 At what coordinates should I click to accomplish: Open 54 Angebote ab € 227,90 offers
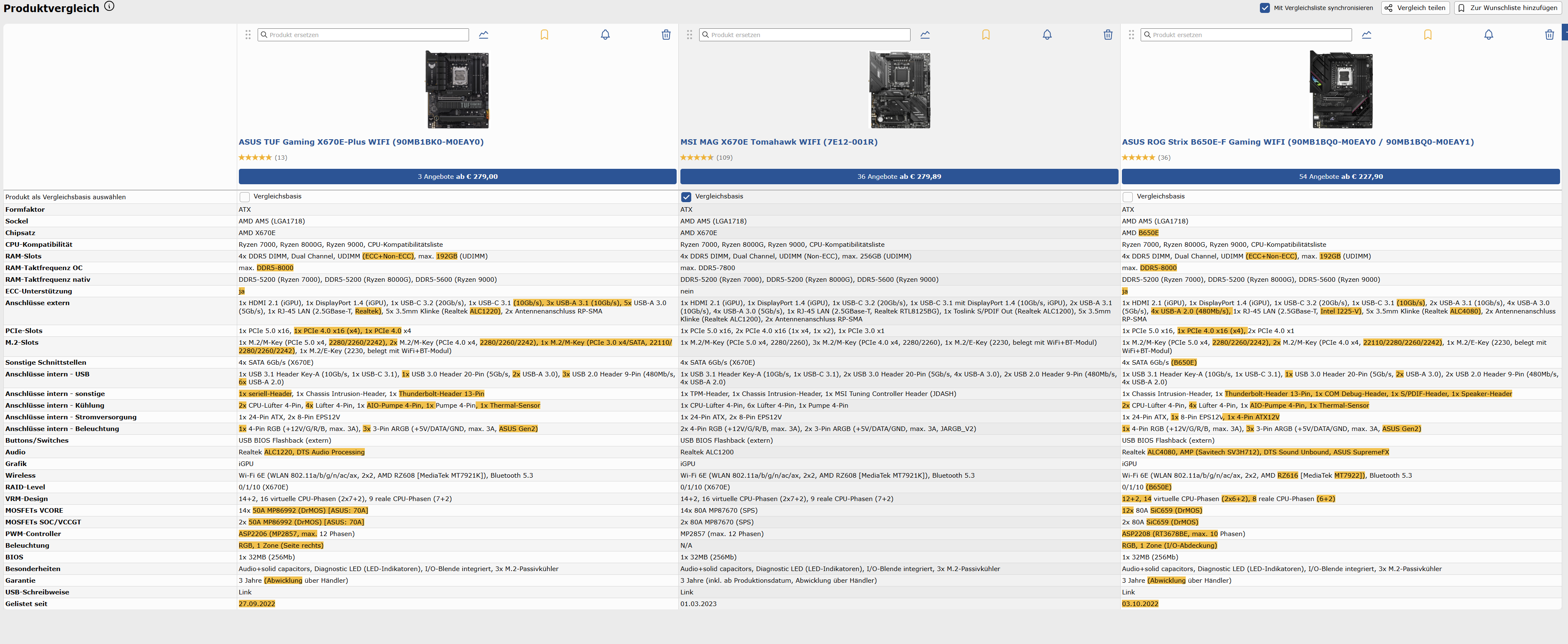pyautogui.click(x=1340, y=176)
